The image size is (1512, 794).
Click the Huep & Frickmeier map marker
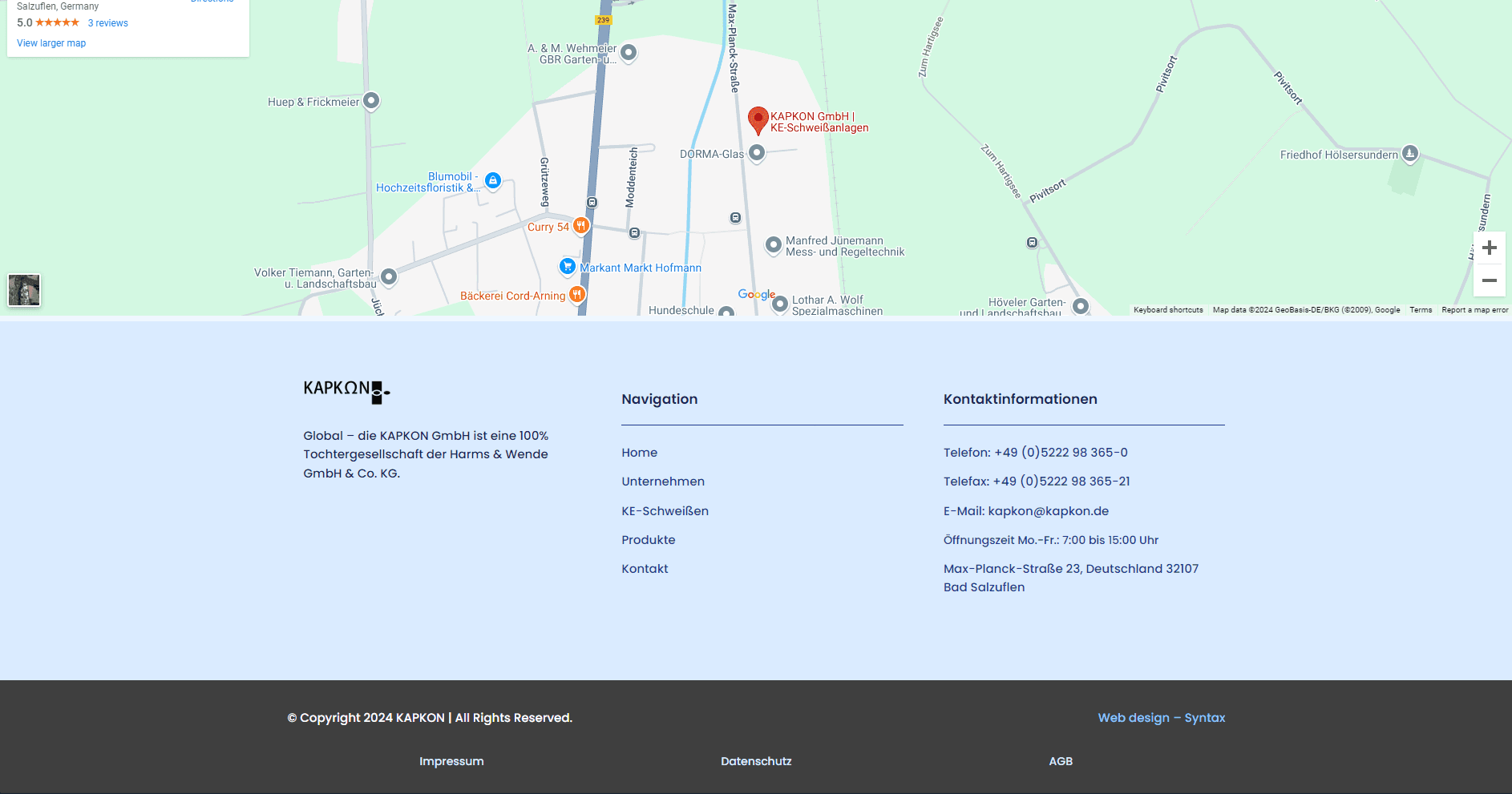371,101
